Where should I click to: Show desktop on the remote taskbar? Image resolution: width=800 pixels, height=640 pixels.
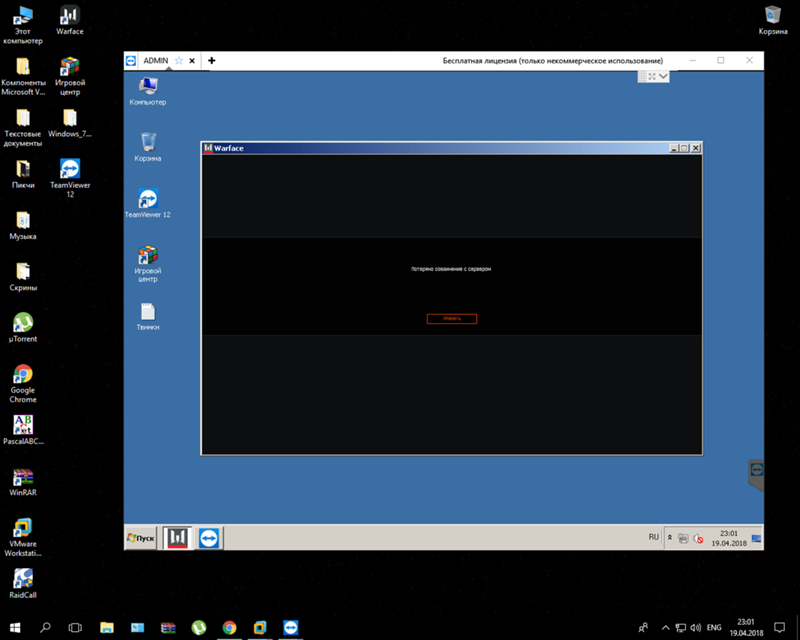tap(757, 538)
